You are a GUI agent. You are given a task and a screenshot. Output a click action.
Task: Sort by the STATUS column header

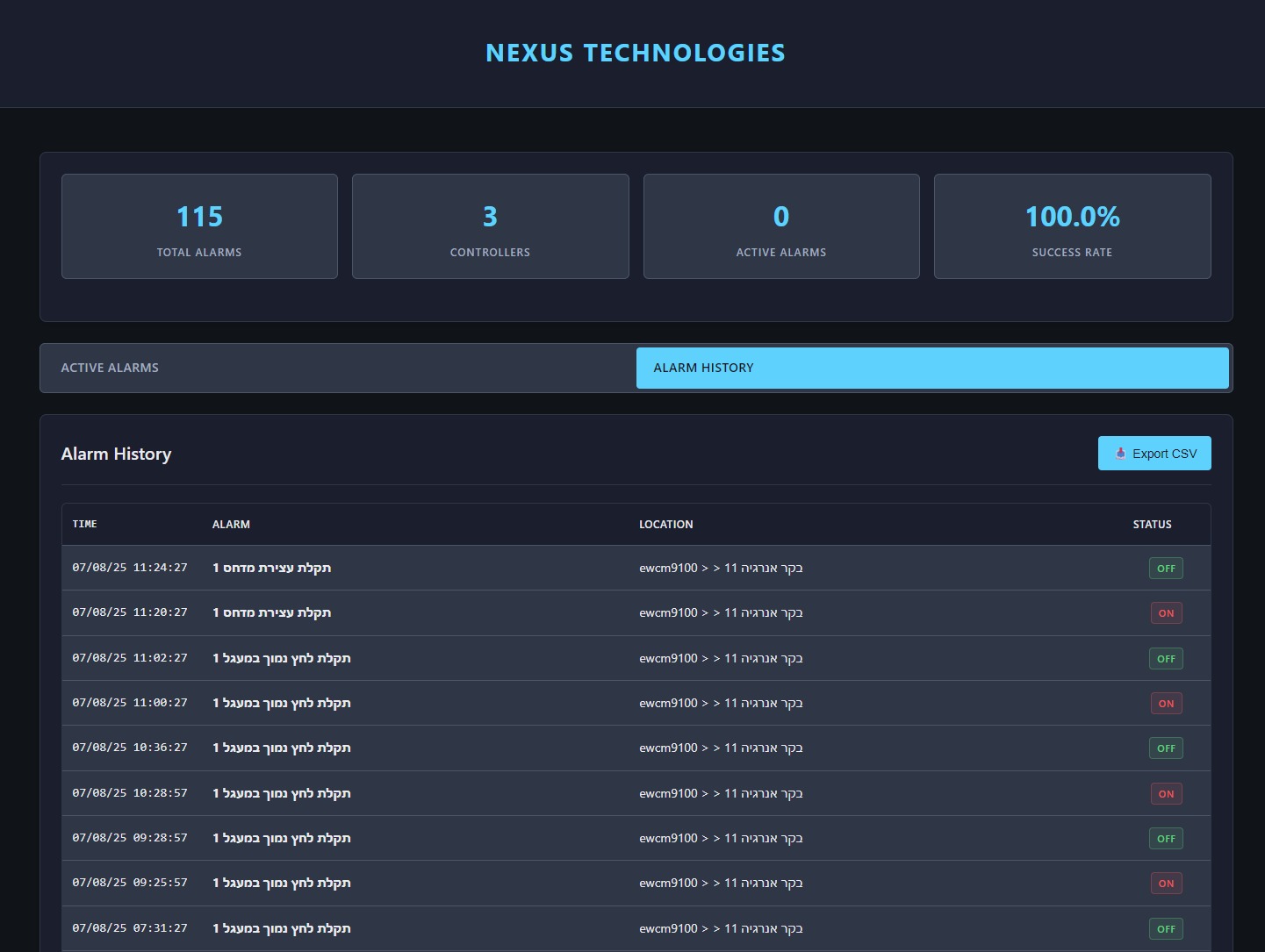1152,524
